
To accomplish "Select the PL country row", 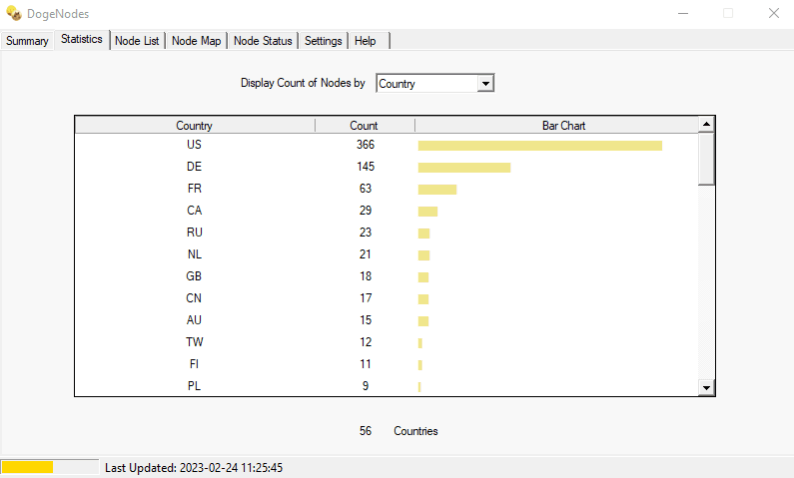I will coord(194,385).
